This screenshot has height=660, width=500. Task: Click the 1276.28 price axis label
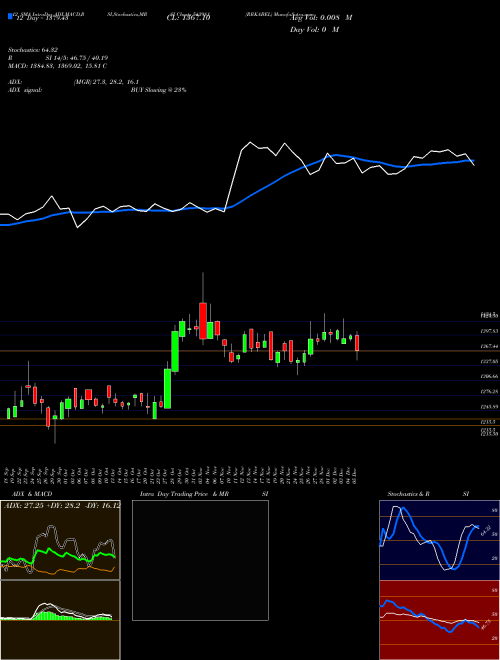(489, 391)
